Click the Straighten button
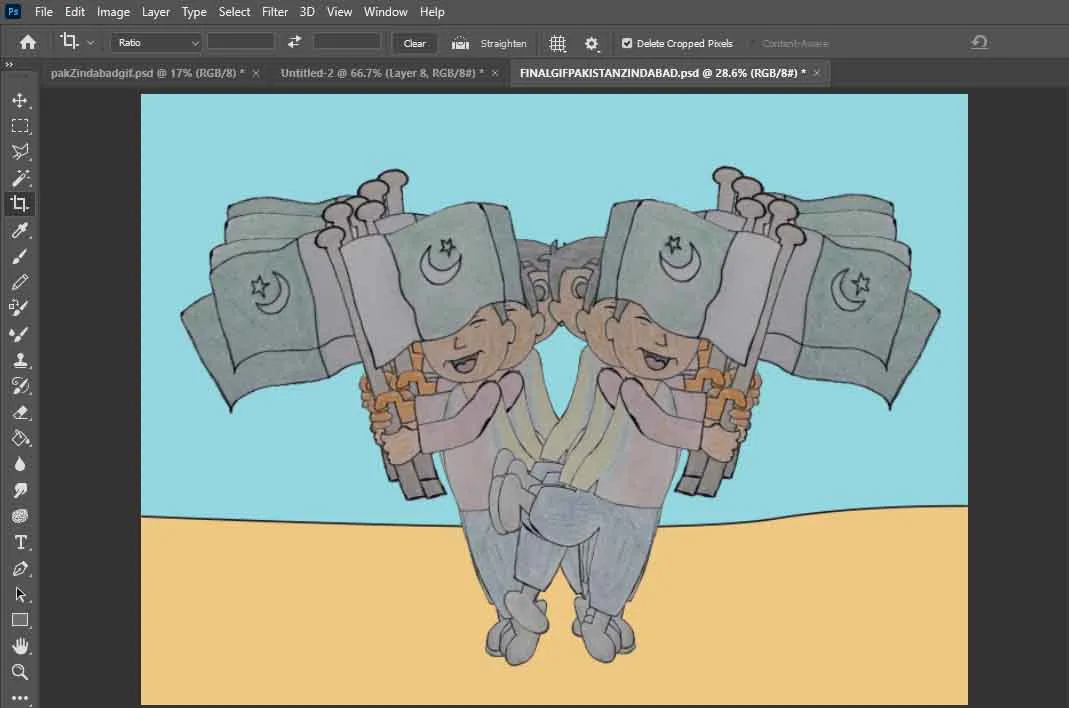1069x708 pixels. pyautogui.click(x=490, y=43)
